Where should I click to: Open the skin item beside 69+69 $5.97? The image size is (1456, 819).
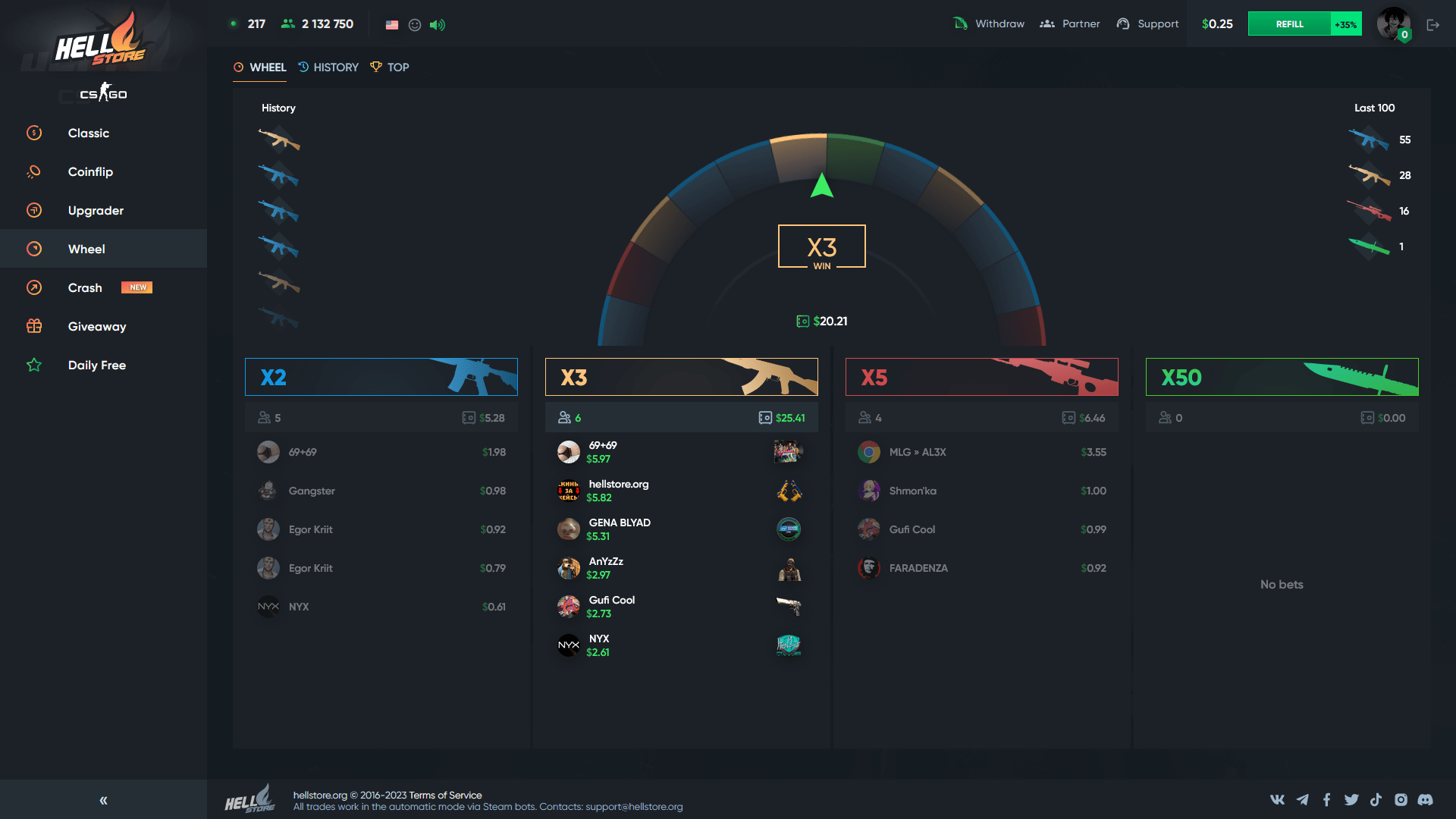[x=789, y=452]
